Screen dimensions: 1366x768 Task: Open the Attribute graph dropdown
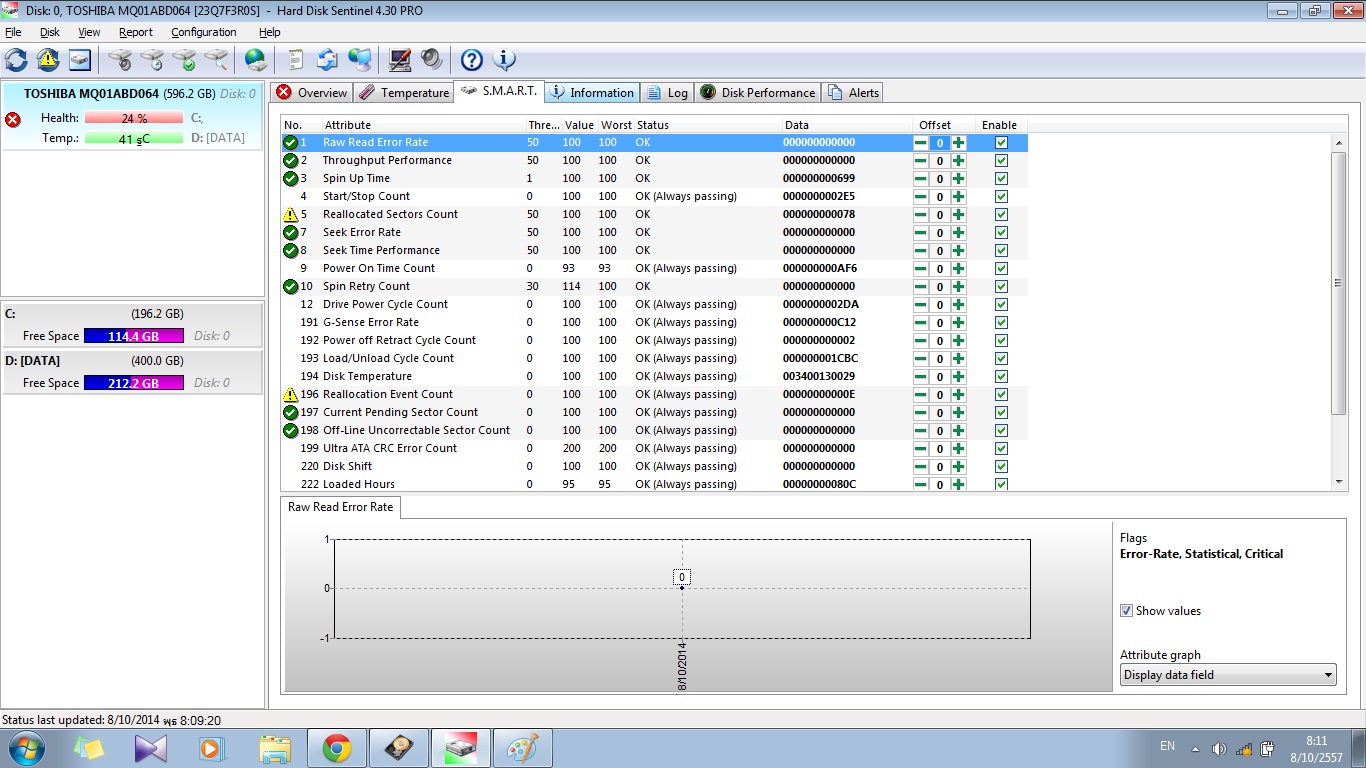[x=1228, y=675]
